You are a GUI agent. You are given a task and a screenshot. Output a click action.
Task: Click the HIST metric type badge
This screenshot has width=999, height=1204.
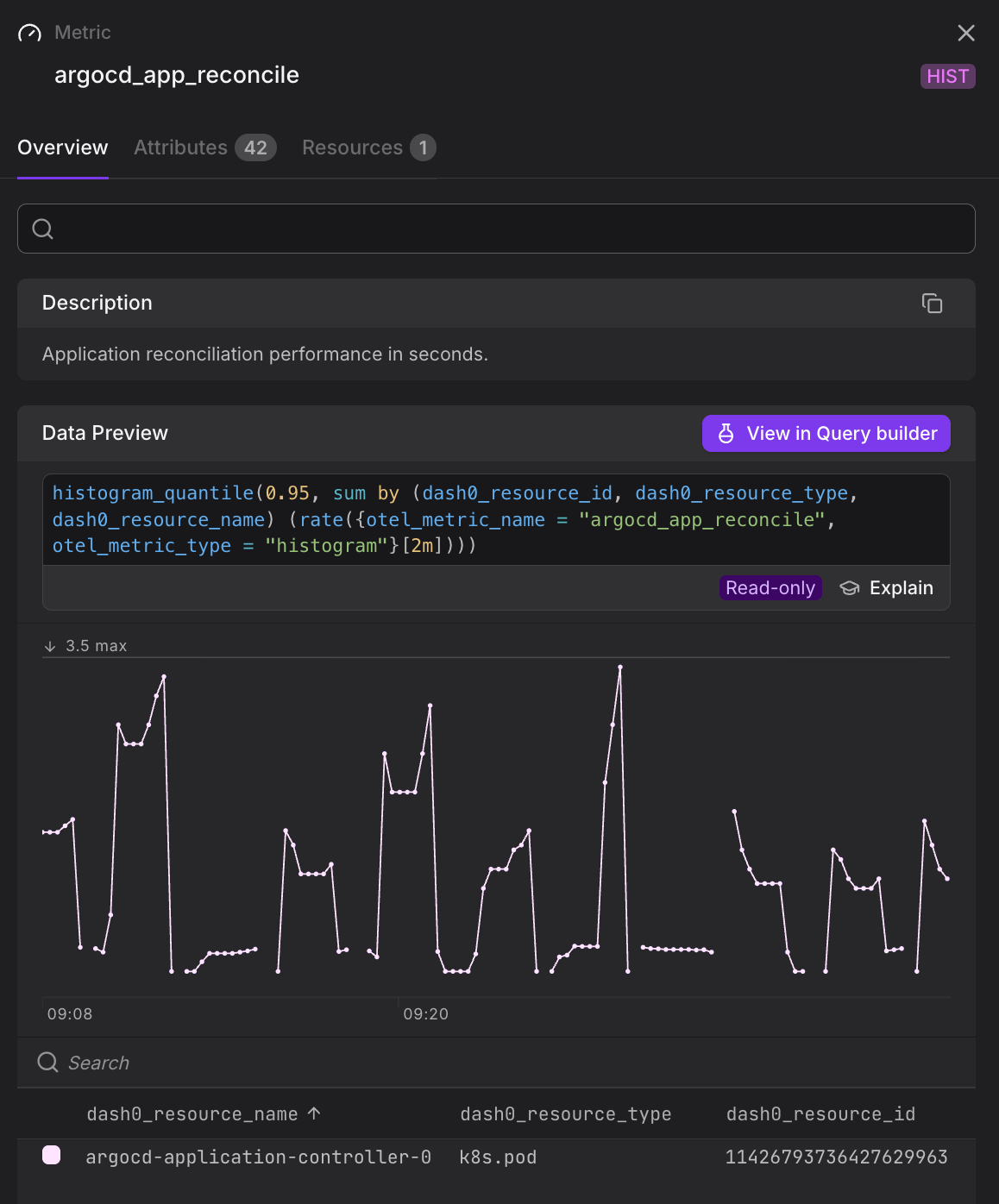(x=947, y=76)
